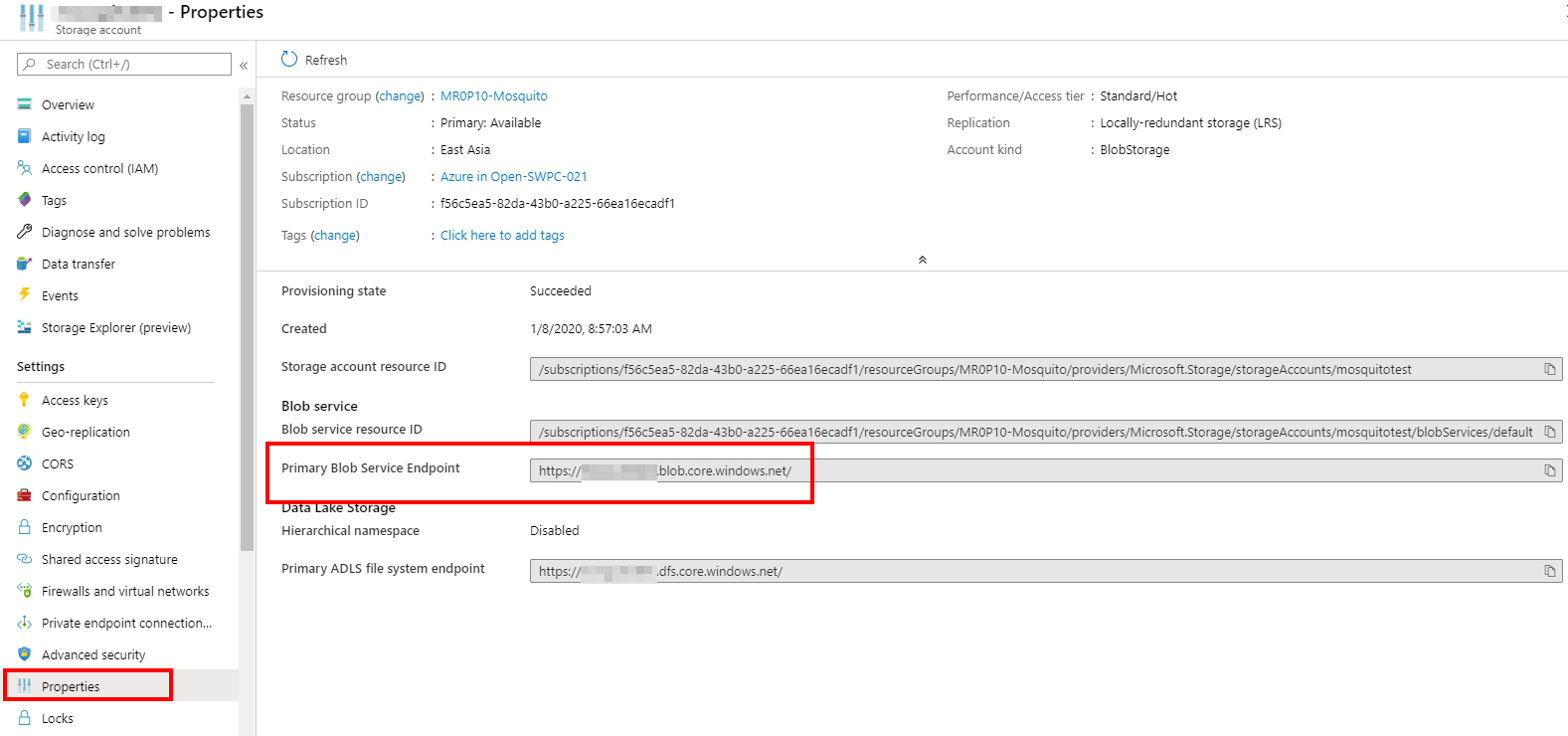Image resolution: width=1568 pixels, height=736 pixels.
Task: Click the Blob service resource ID field
Action: (x=1046, y=432)
